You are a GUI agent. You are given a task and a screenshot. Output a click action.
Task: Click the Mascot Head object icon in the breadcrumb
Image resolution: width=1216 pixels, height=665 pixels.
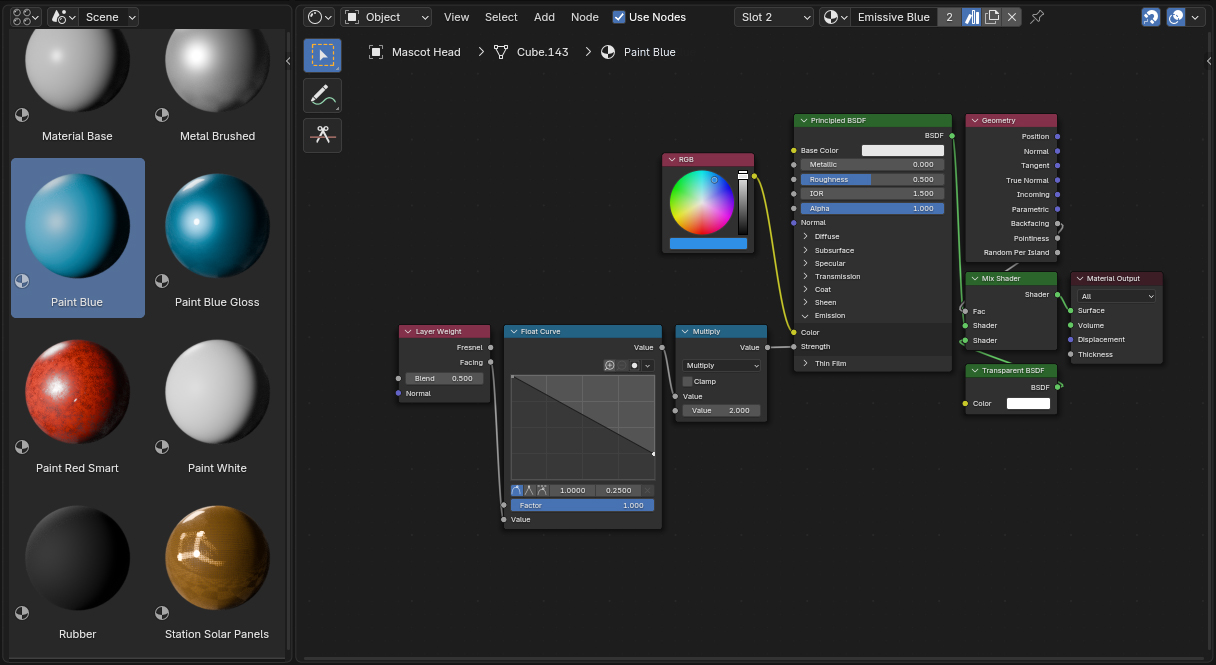[x=376, y=52]
